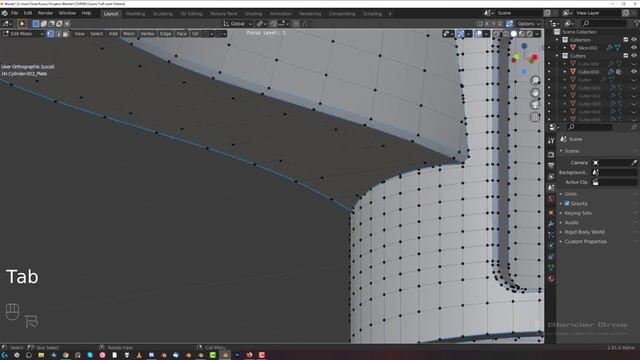Image resolution: width=640 pixels, height=360 pixels.
Task: Click the outliner search field
Action: pos(603,24)
